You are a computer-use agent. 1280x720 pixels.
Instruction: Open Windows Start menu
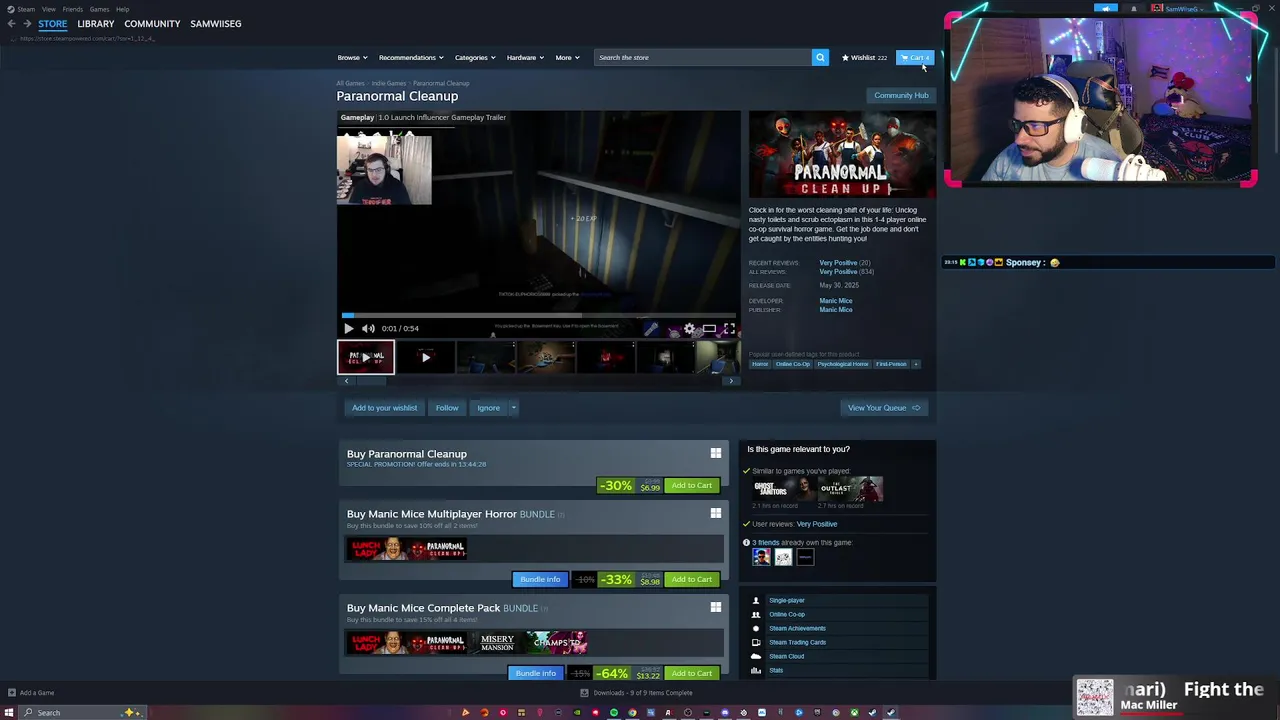(9, 712)
